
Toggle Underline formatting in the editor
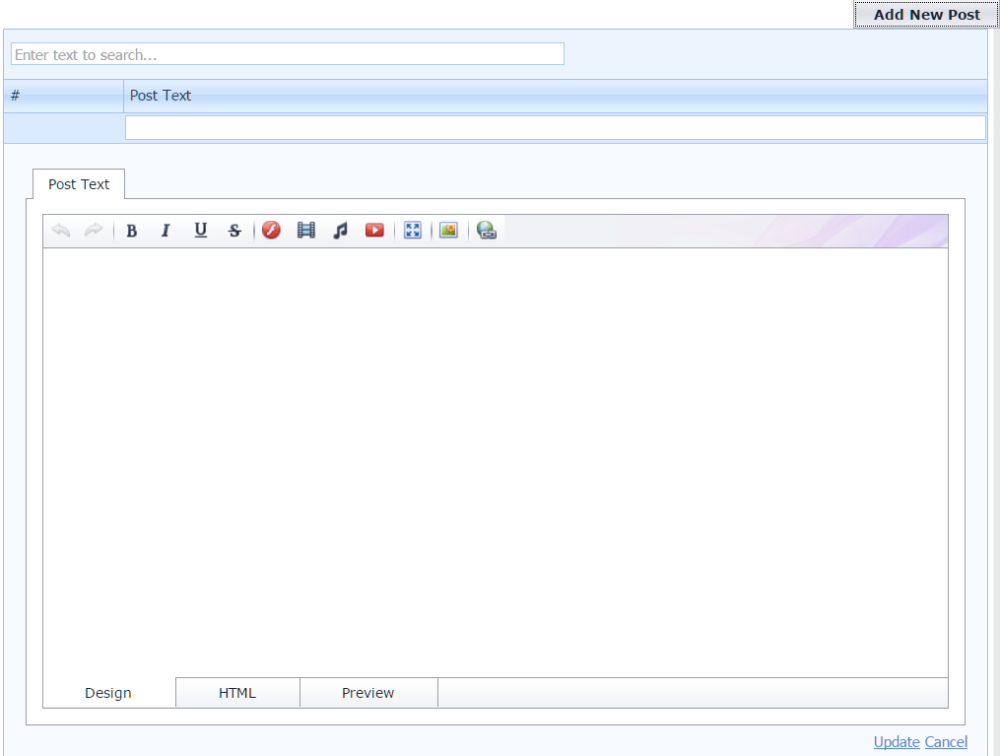tap(200, 230)
